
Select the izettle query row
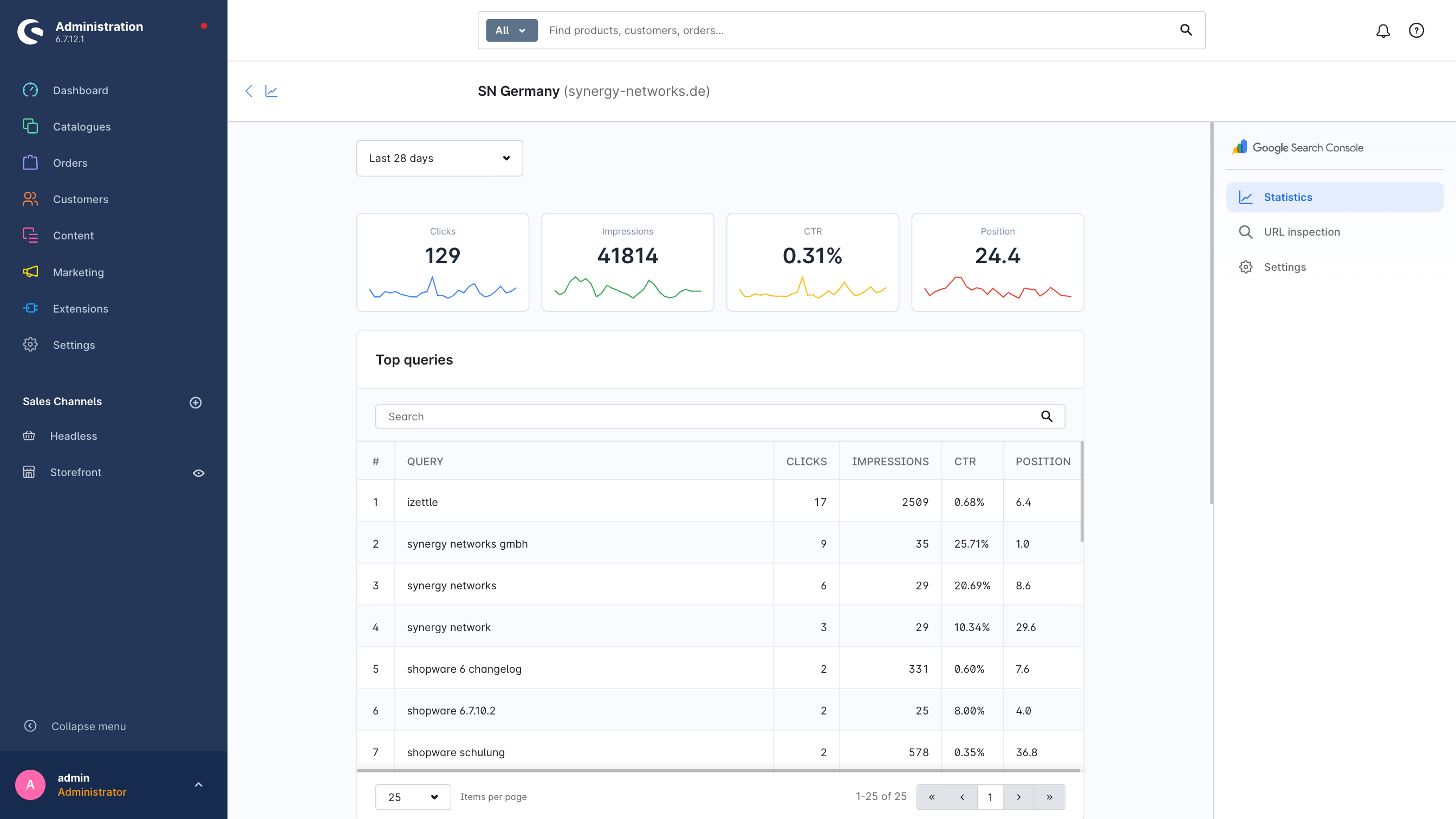tap(720, 502)
